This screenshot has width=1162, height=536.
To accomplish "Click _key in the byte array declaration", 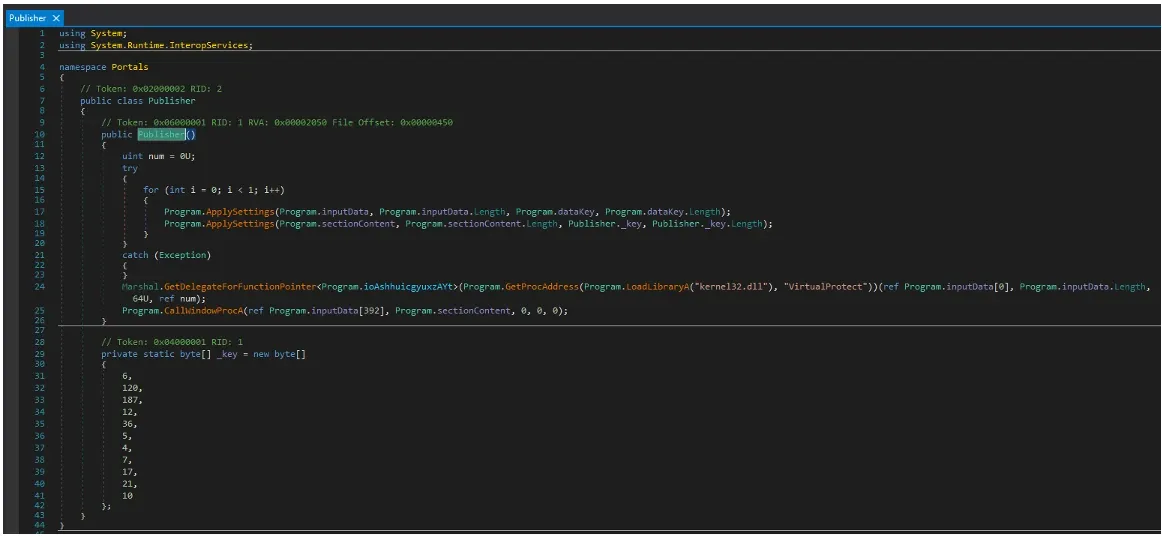I will click(226, 354).
